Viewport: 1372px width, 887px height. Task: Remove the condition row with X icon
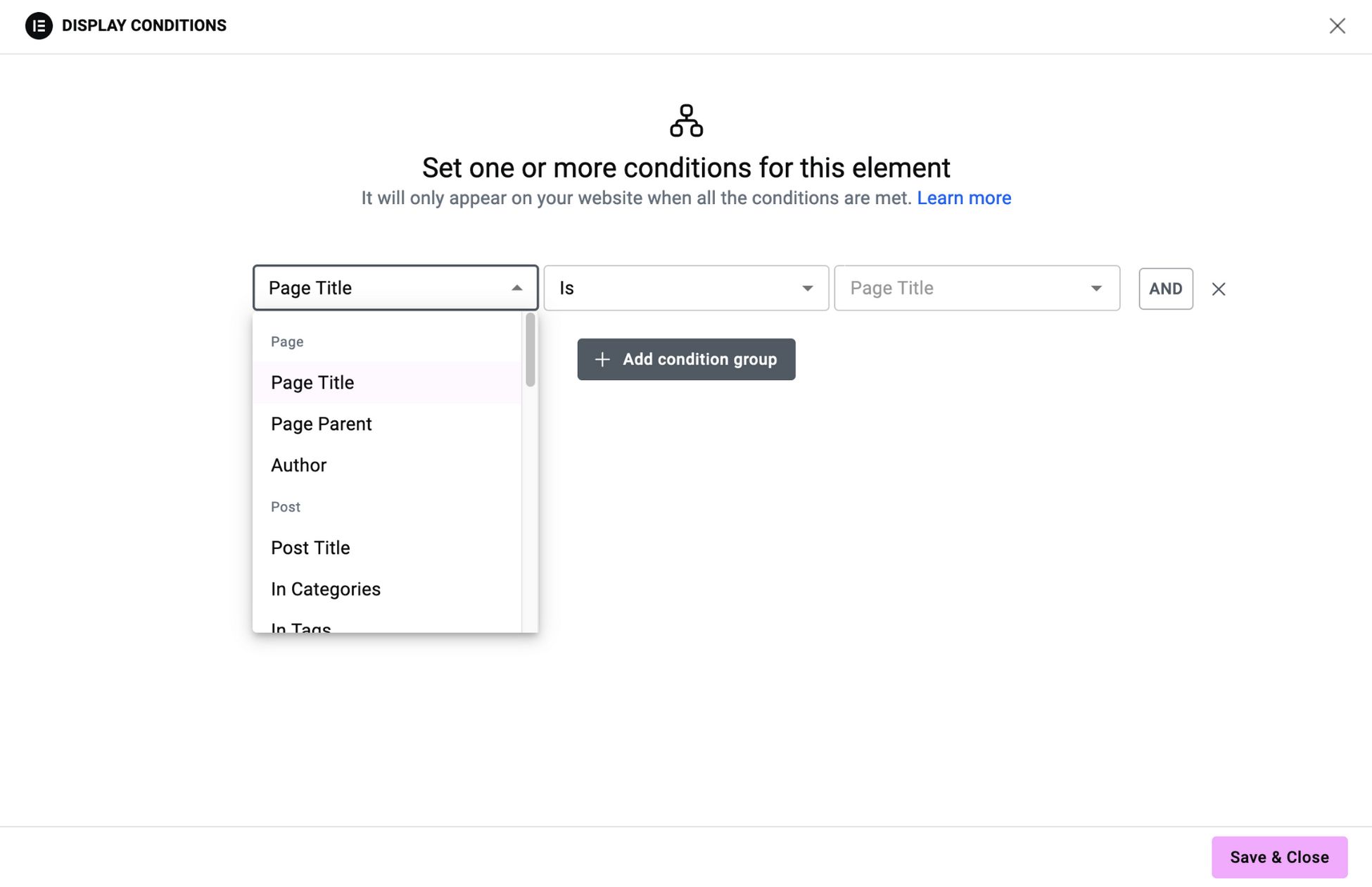tap(1219, 289)
